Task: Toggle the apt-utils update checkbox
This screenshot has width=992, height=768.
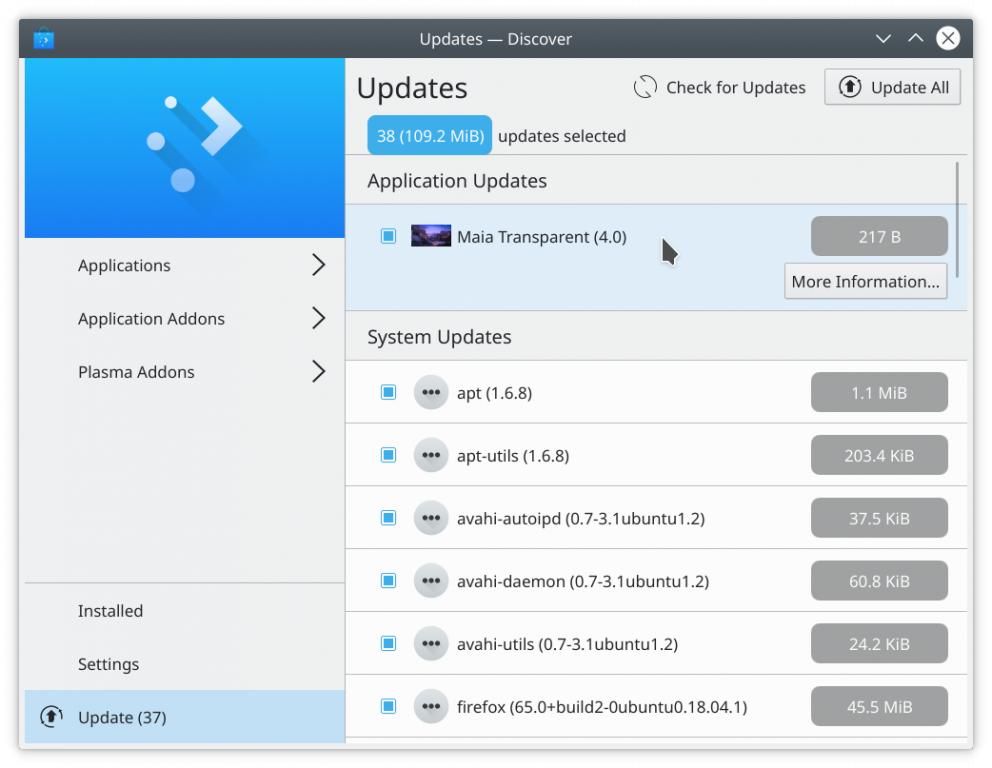Action: (x=388, y=455)
